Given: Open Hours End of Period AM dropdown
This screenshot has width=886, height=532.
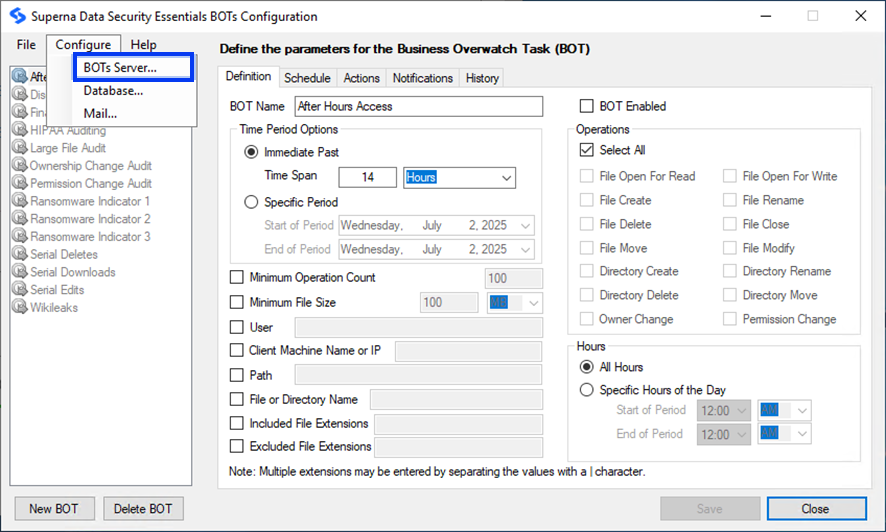Looking at the screenshot, I should point(785,434).
